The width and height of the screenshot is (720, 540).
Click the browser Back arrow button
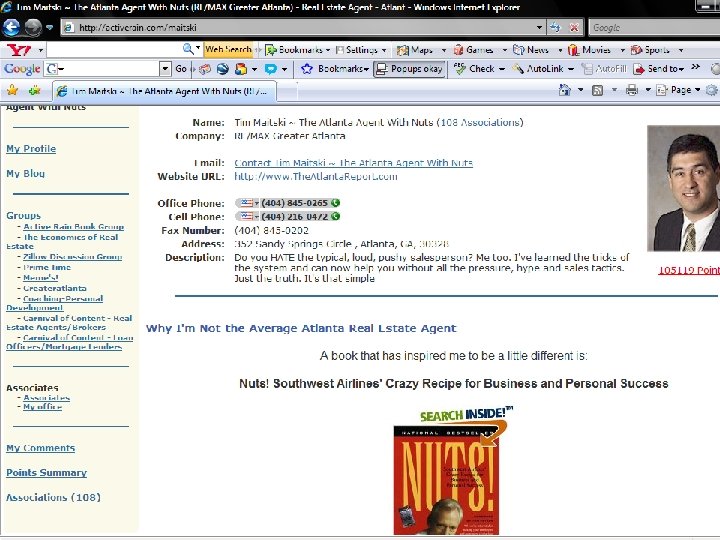tap(11, 28)
